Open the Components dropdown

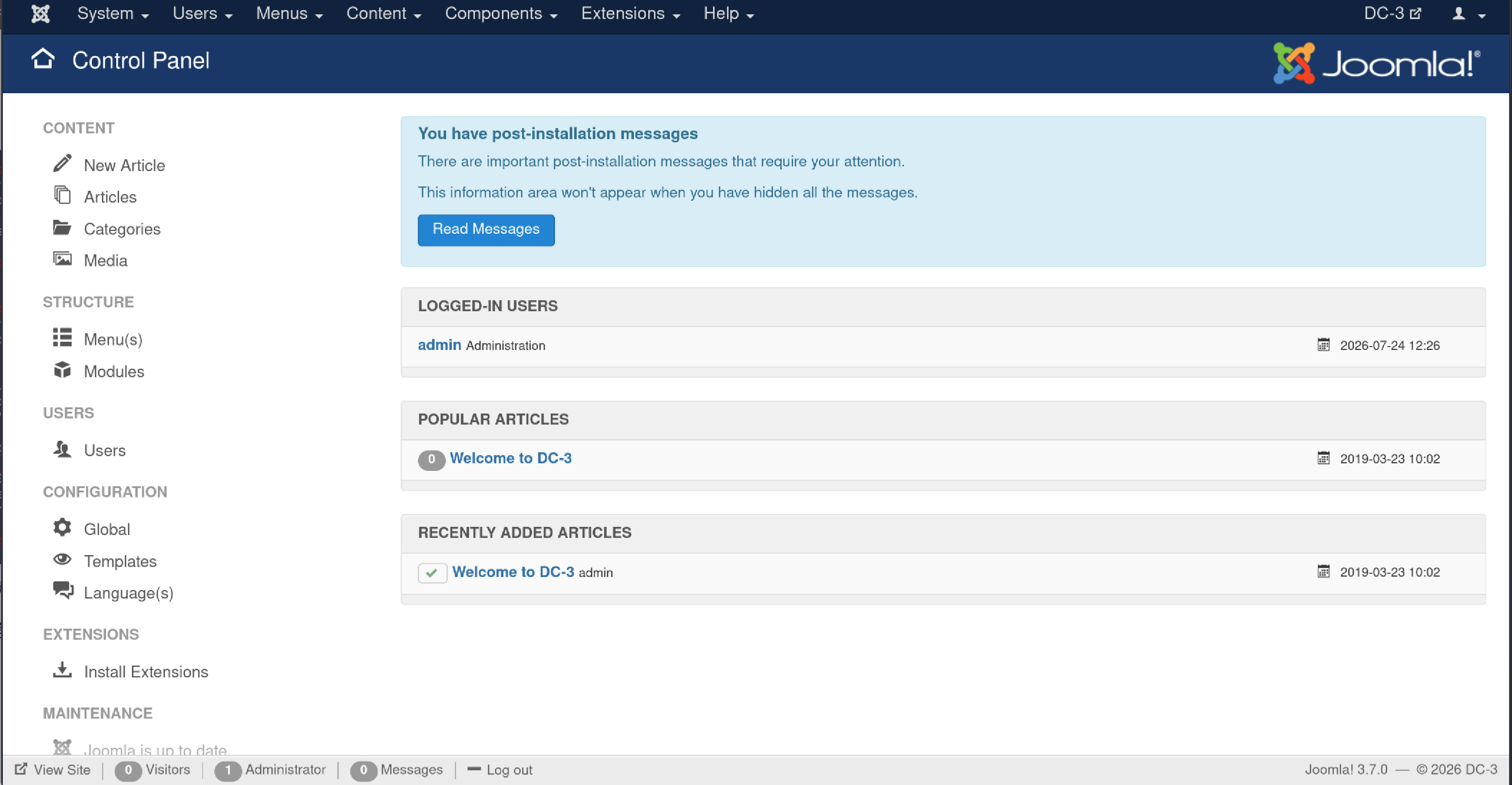coord(501,13)
